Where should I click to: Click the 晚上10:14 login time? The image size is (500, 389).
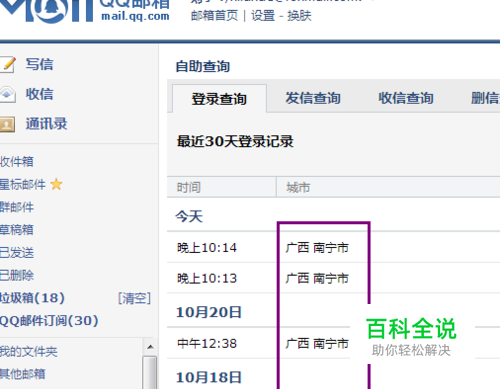(207, 248)
